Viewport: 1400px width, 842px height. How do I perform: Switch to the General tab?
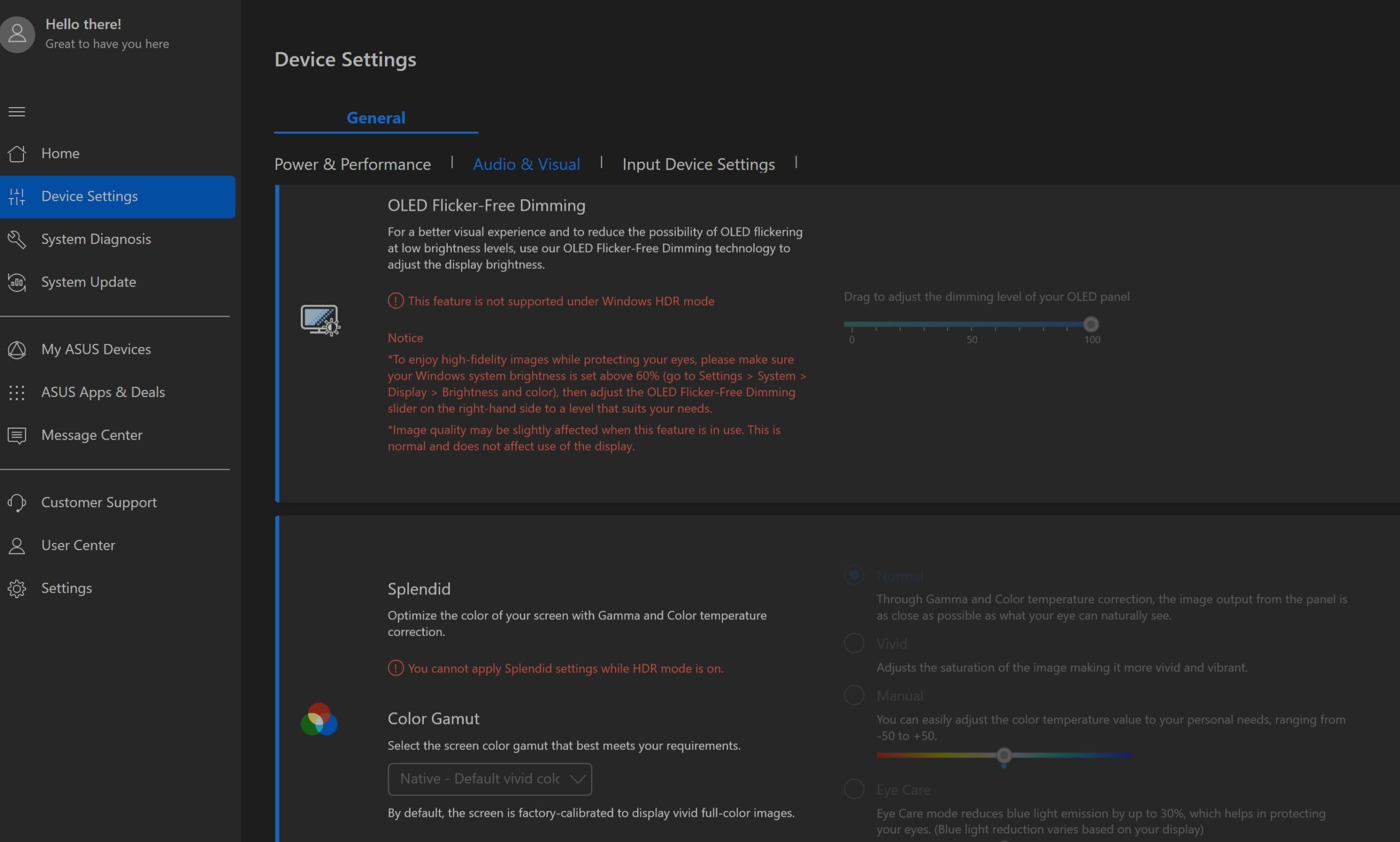[376, 118]
